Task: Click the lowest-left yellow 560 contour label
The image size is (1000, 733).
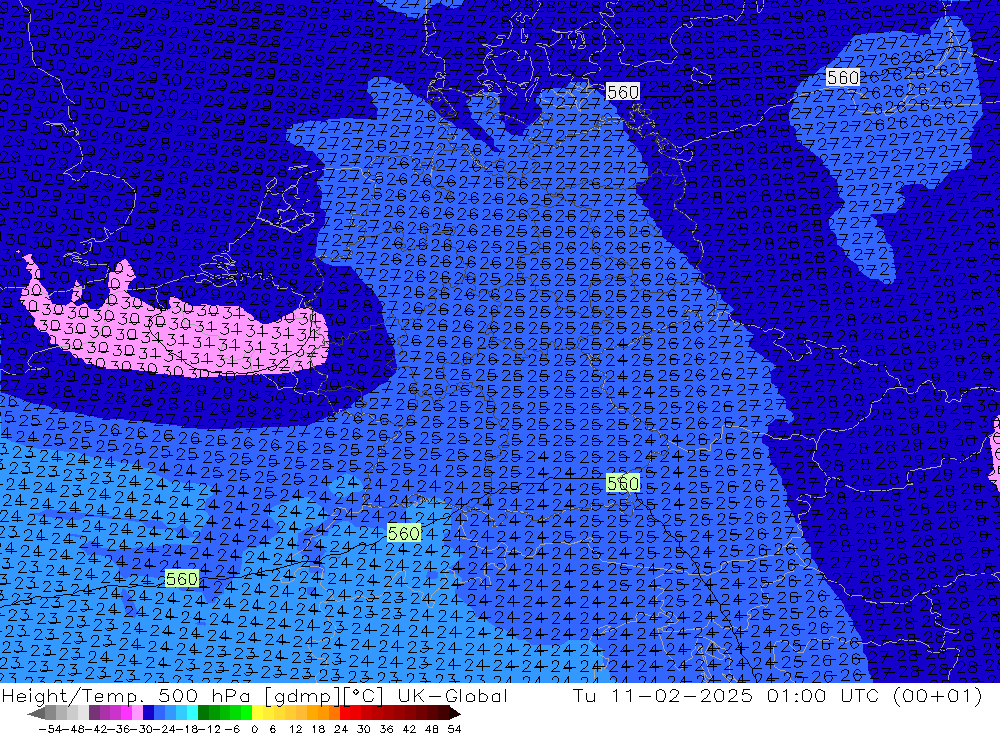Action: coord(182,579)
